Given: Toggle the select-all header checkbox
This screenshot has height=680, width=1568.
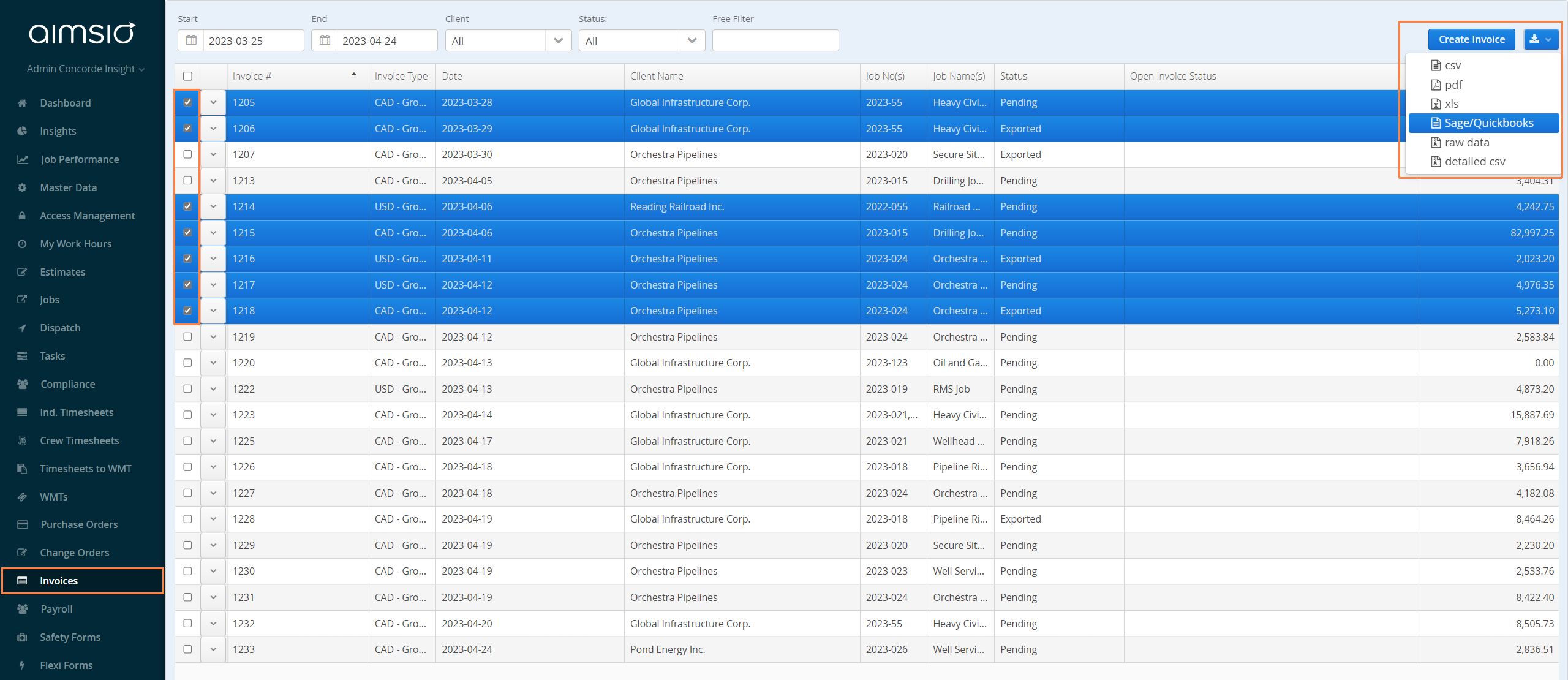Looking at the screenshot, I should coord(187,76).
